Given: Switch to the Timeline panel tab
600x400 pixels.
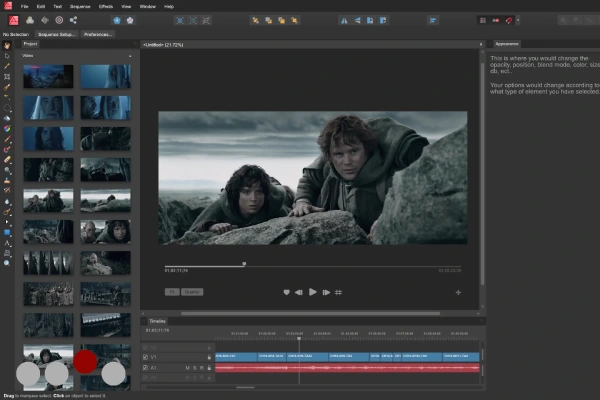Looking at the screenshot, I should (157, 321).
